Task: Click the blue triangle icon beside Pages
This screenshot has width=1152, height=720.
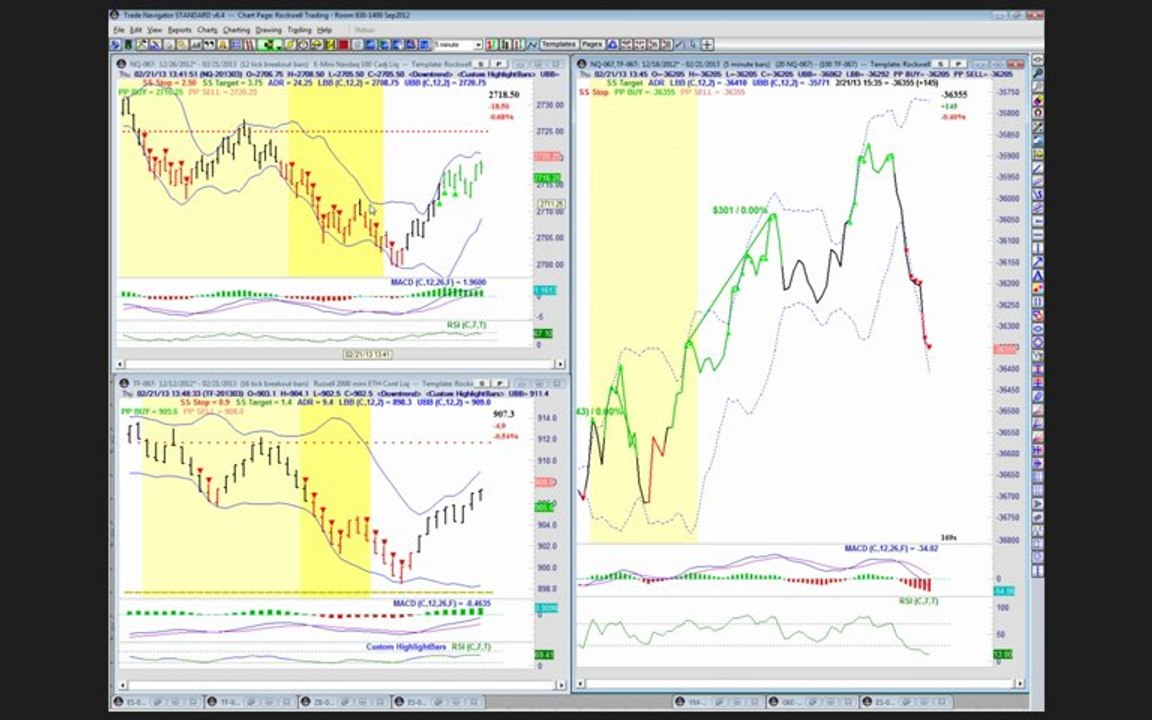Action: pyautogui.click(x=613, y=45)
